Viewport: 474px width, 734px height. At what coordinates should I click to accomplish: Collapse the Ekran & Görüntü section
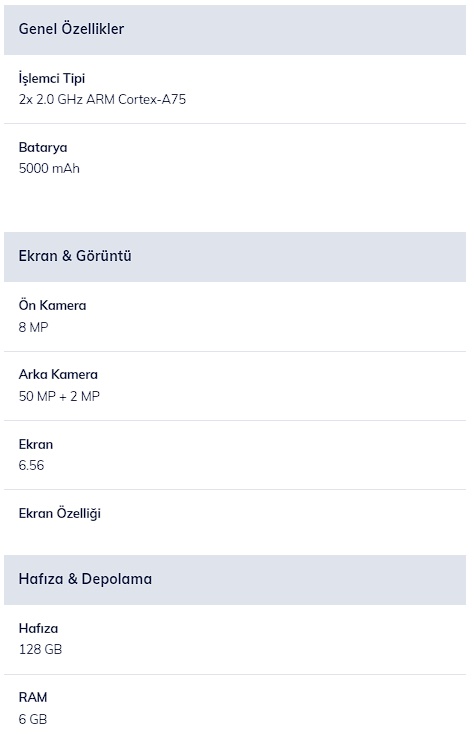(235, 257)
